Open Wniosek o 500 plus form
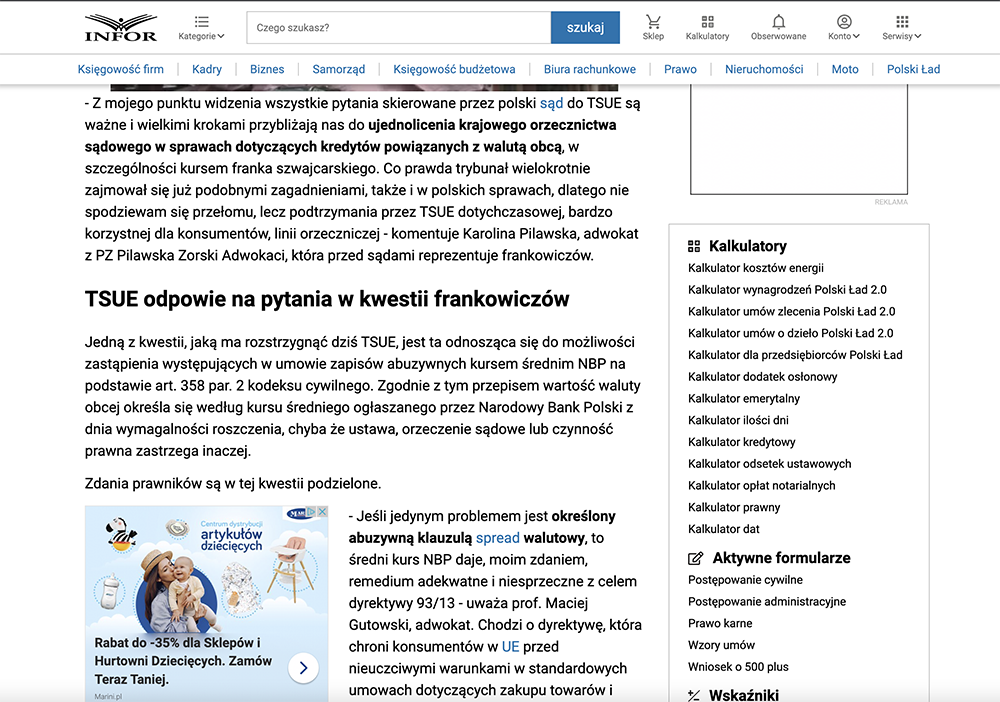1000x702 pixels. pos(738,667)
